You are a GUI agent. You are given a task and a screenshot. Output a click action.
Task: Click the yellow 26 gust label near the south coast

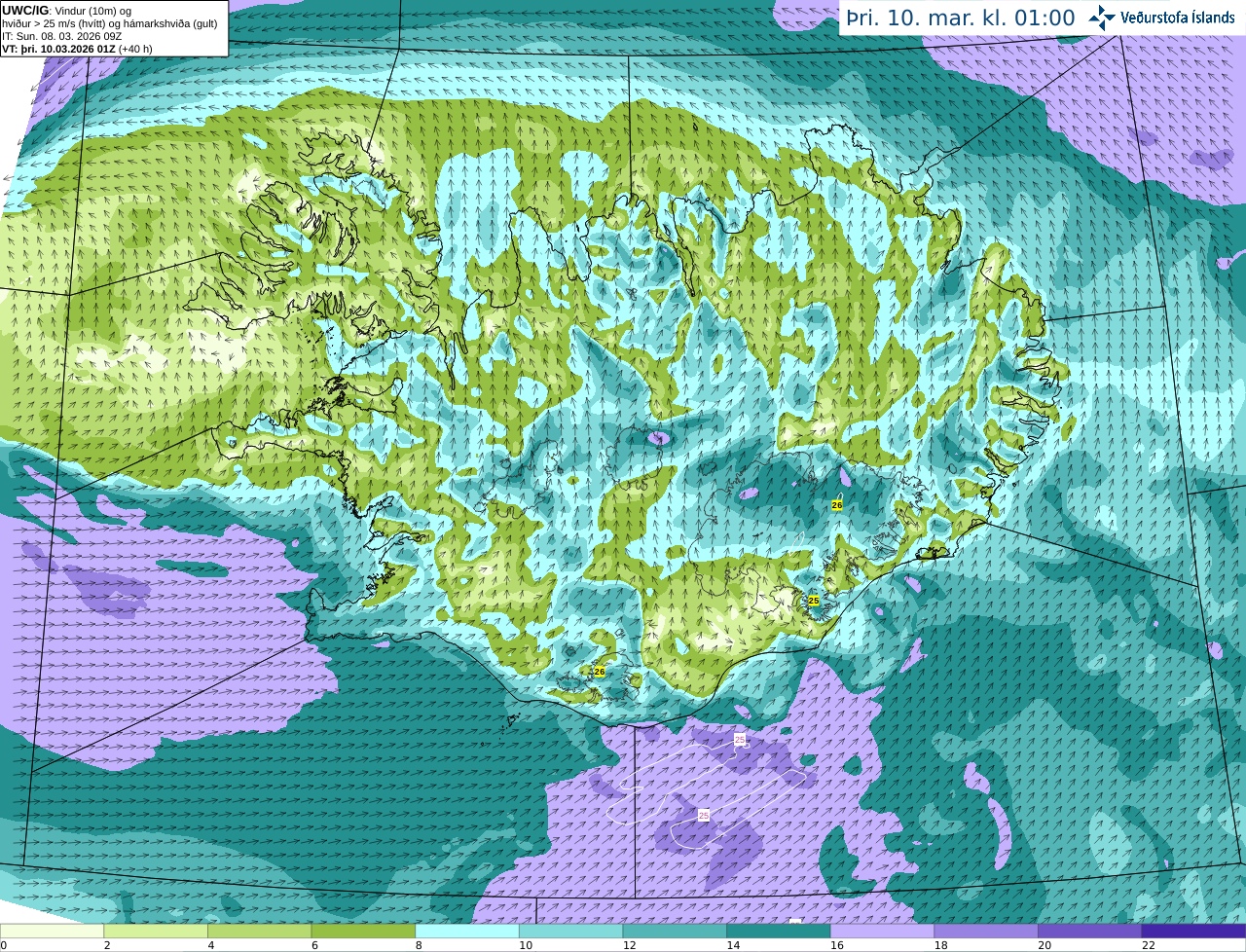click(x=600, y=672)
